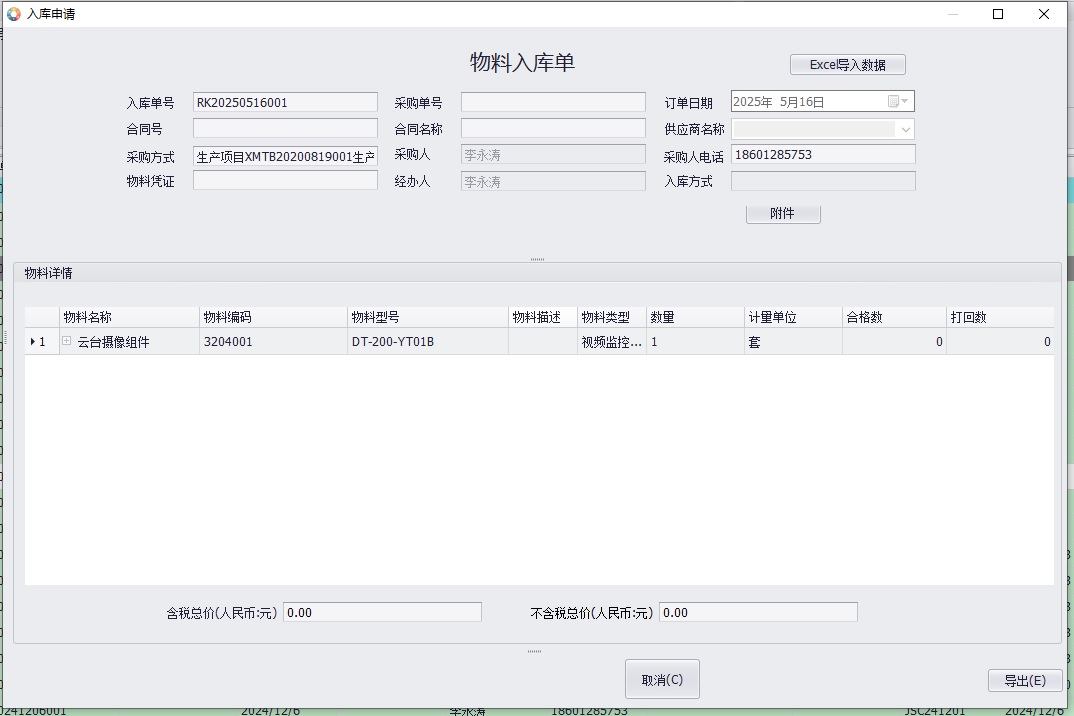Select the 含税总价 amount field

coord(382,612)
